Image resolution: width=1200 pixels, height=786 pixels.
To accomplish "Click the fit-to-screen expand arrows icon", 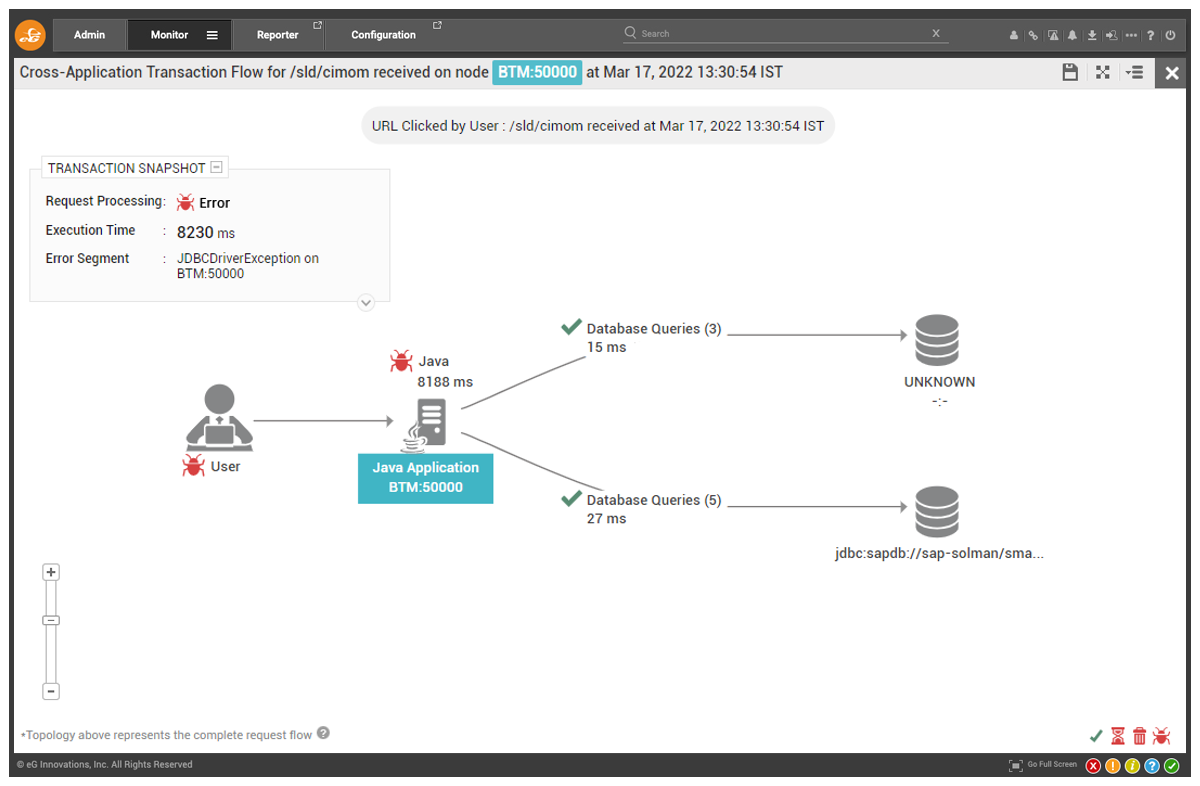I will click(x=1103, y=72).
